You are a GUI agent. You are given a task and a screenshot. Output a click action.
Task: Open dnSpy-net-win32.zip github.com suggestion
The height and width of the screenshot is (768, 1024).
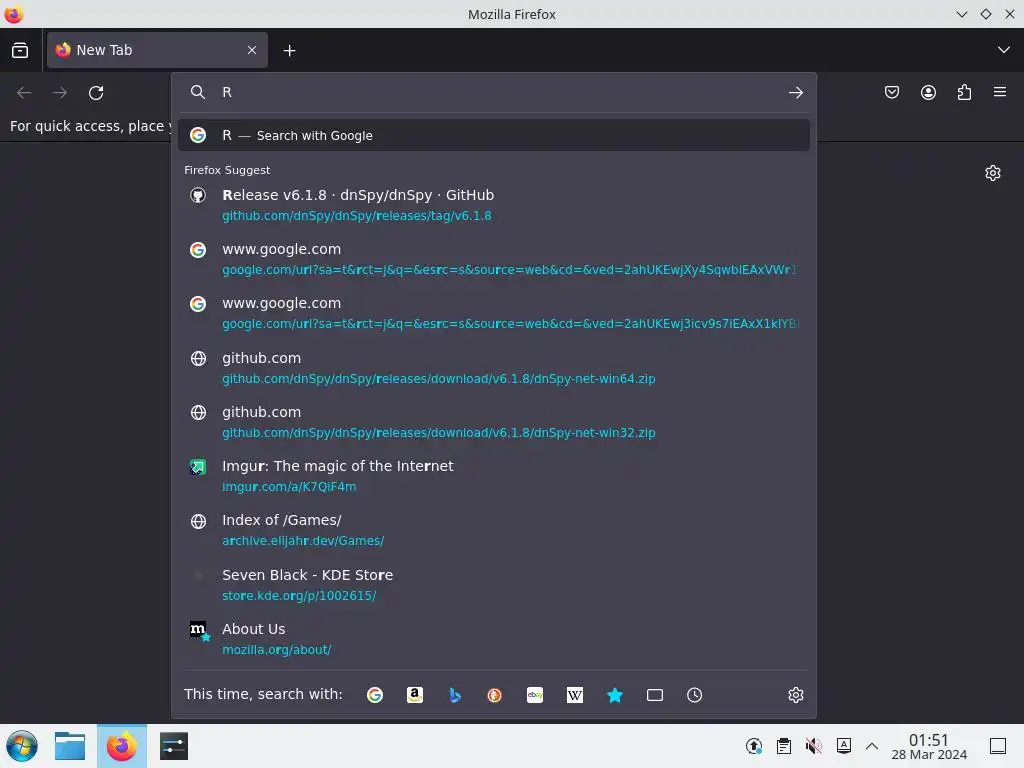(494, 422)
